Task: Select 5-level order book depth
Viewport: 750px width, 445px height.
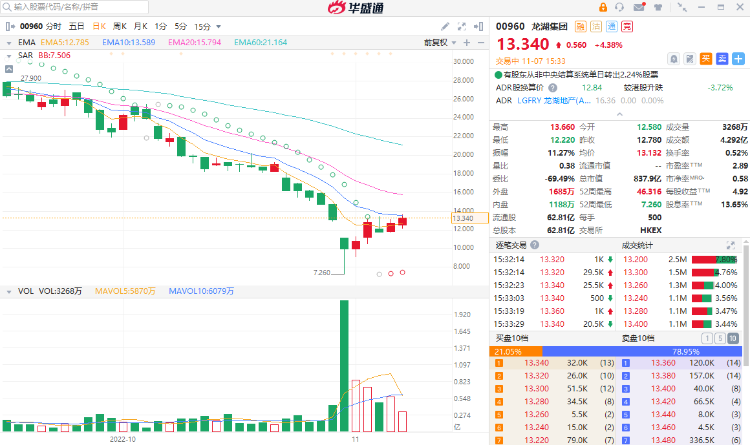Action: pyautogui.click(x=719, y=338)
